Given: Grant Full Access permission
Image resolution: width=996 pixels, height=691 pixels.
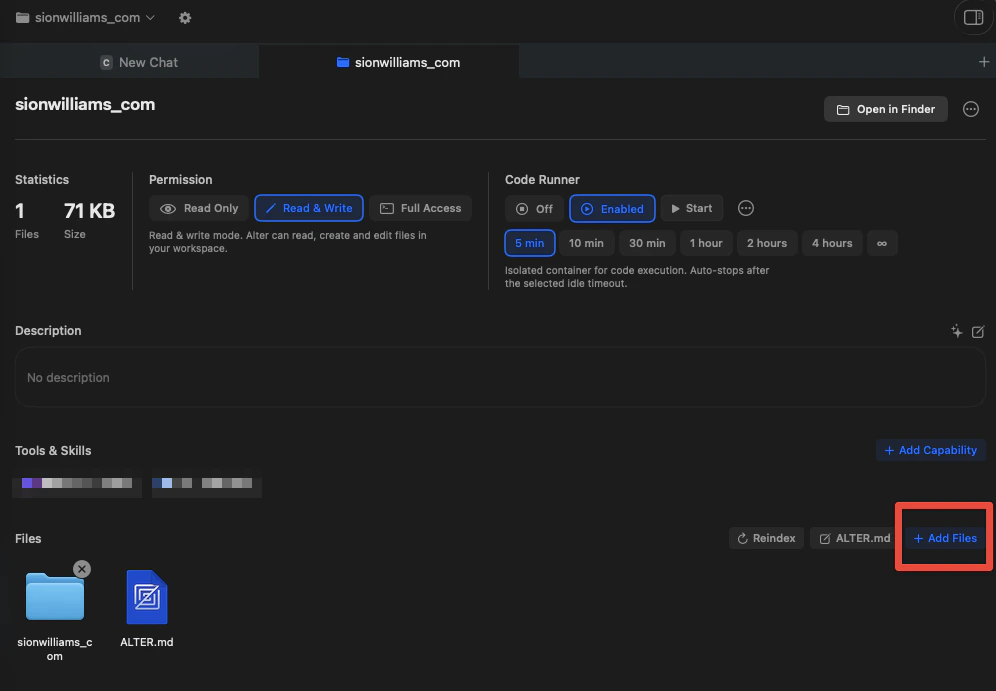Looking at the screenshot, I should 420,208.
